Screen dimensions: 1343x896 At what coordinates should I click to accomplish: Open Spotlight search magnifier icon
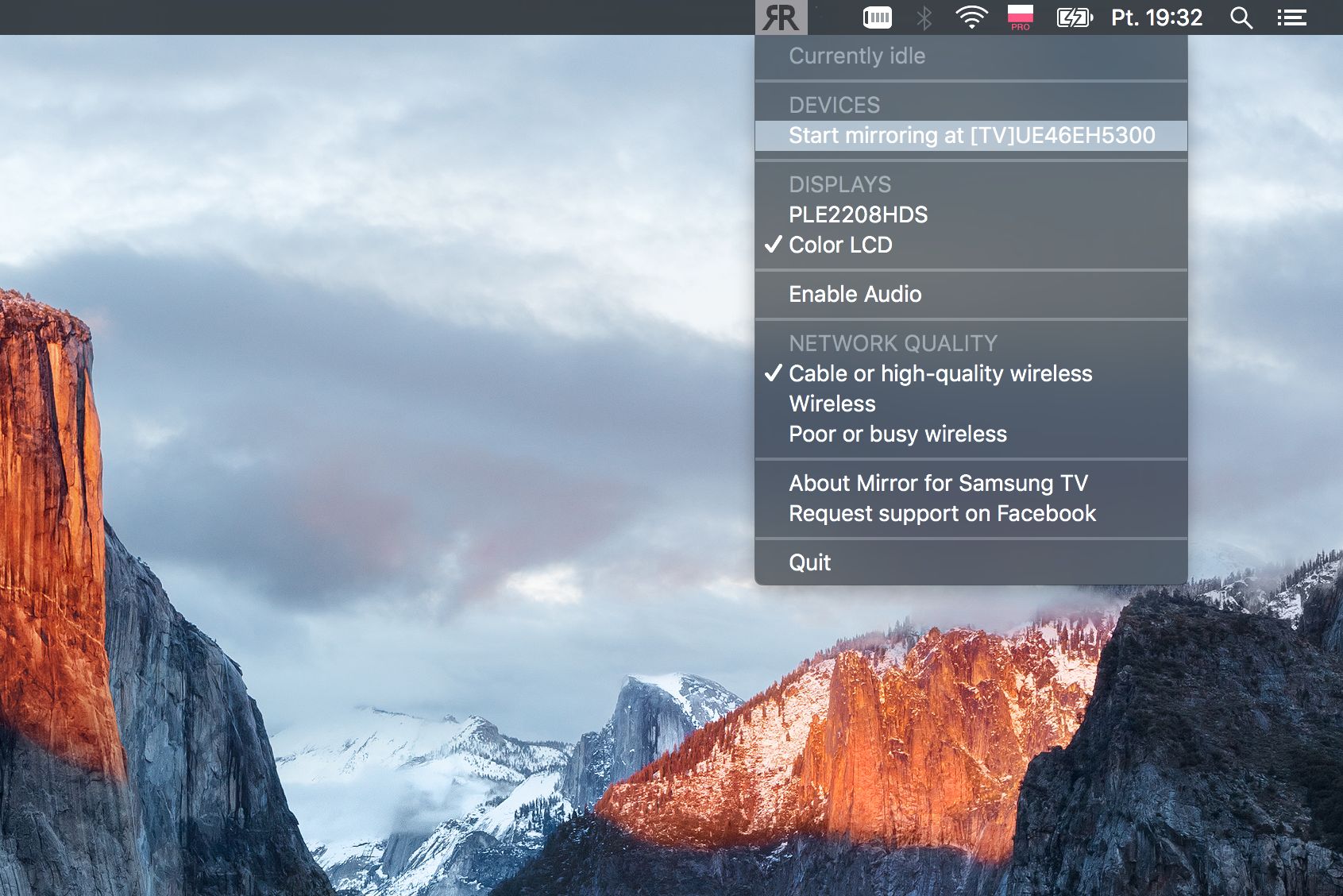click(1241, 17)
